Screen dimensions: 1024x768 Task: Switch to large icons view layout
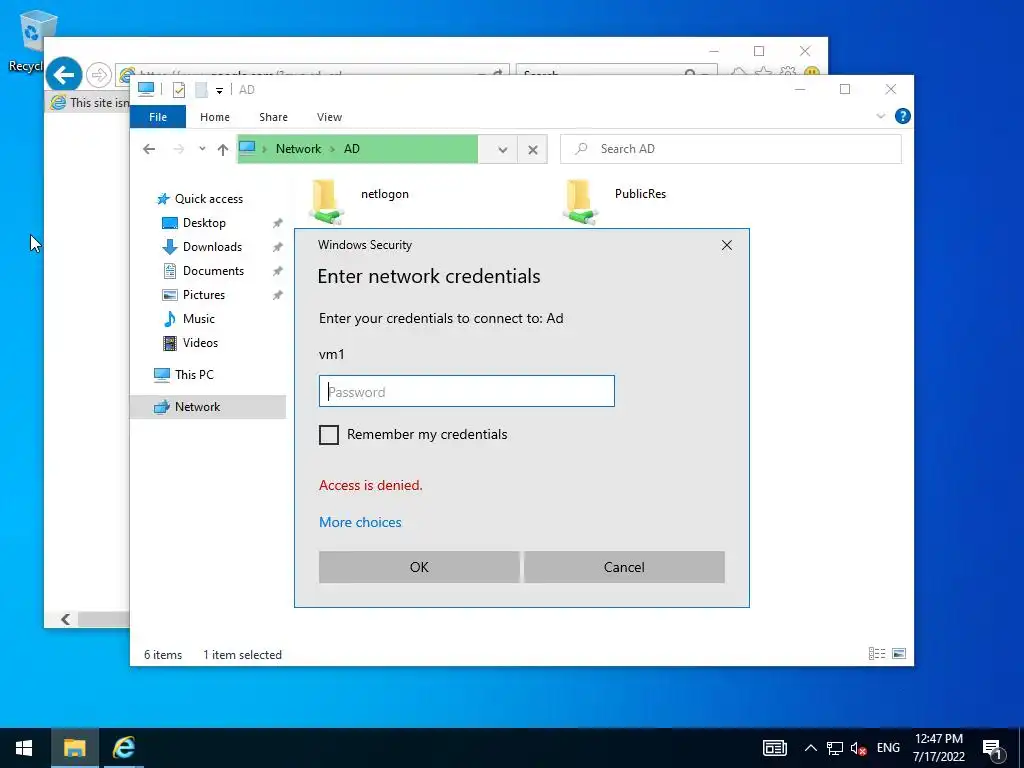(x=899, y=654)
